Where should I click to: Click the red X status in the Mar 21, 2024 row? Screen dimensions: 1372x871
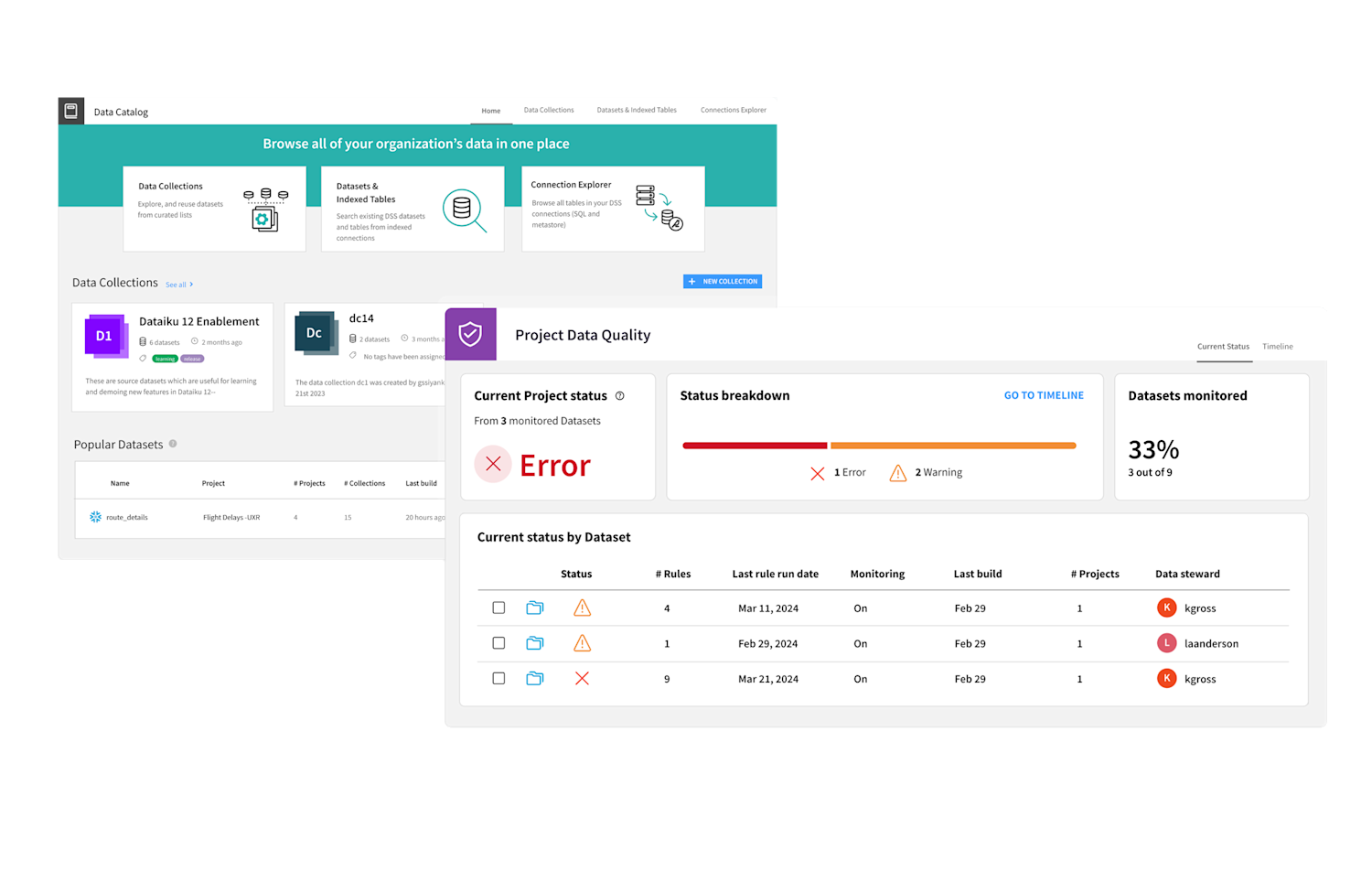coord(582,679)
